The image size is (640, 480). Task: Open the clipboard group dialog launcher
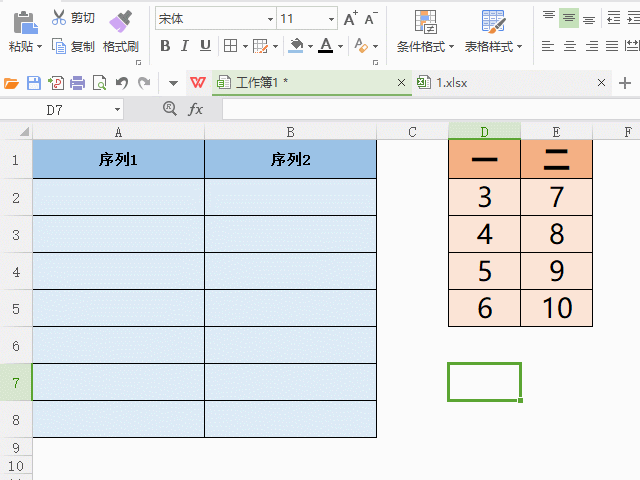pos(138,62)
